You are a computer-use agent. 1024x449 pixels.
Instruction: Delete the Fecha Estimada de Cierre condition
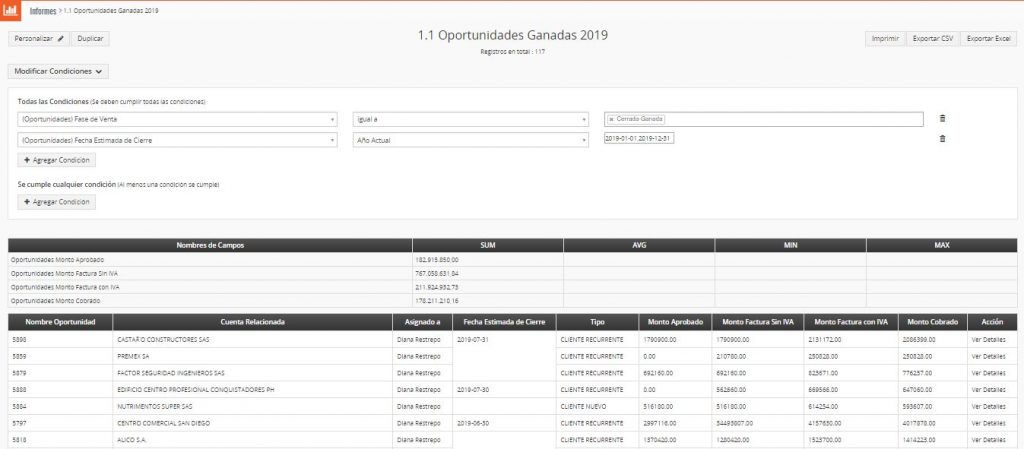[x=942, y=139]
